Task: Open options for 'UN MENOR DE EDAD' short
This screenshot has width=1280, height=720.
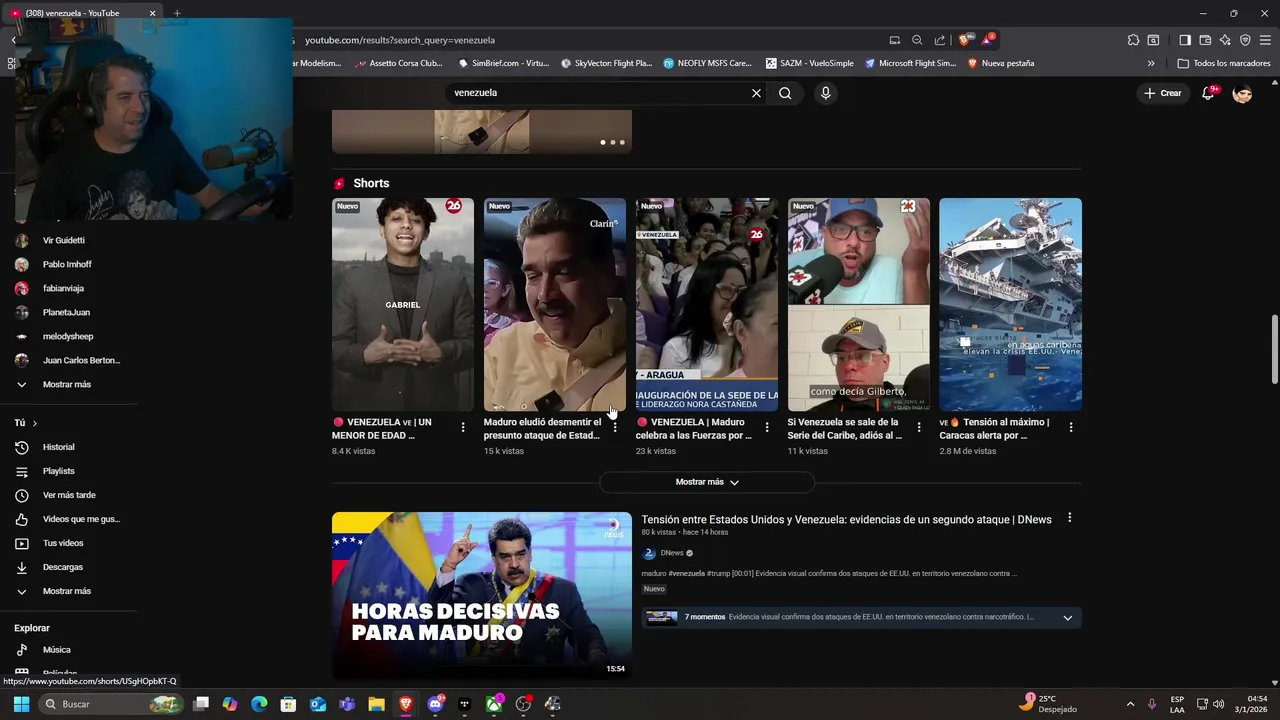Action: pyautogui.click(x=463, y=427)
